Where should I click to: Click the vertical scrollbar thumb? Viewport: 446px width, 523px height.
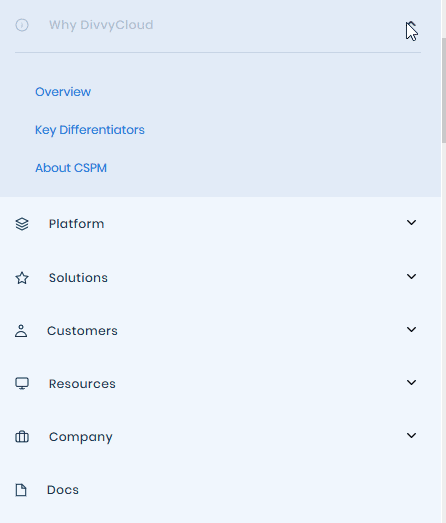coord(444,90)
